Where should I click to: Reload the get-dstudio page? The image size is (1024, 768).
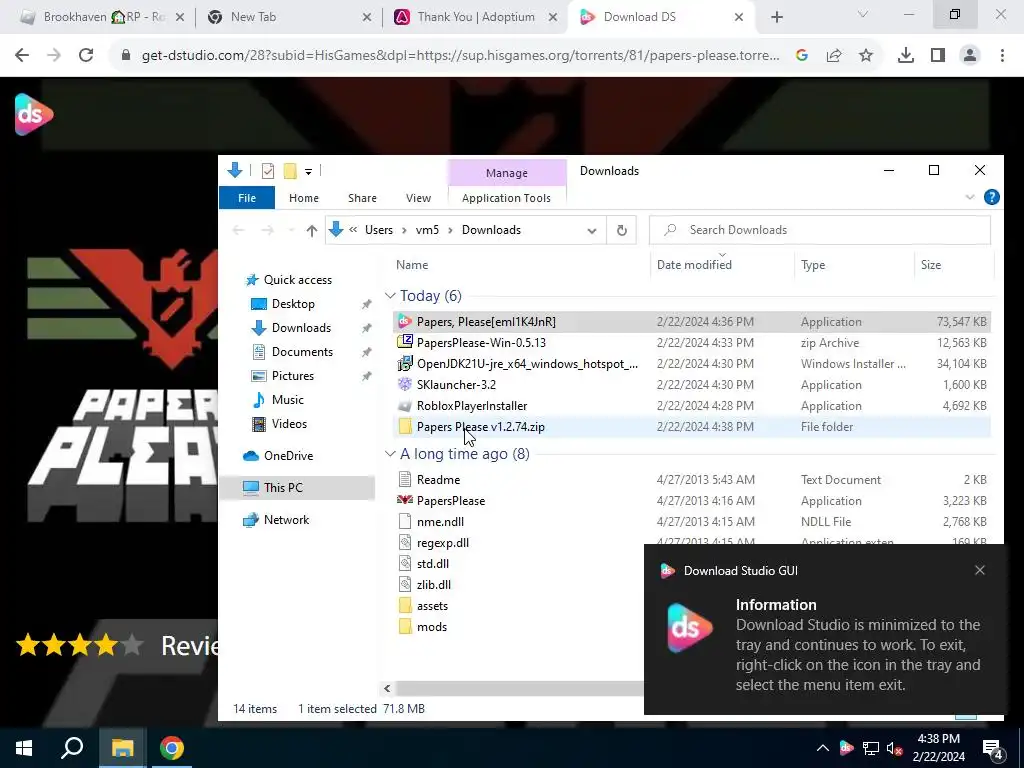click(86, 56)
